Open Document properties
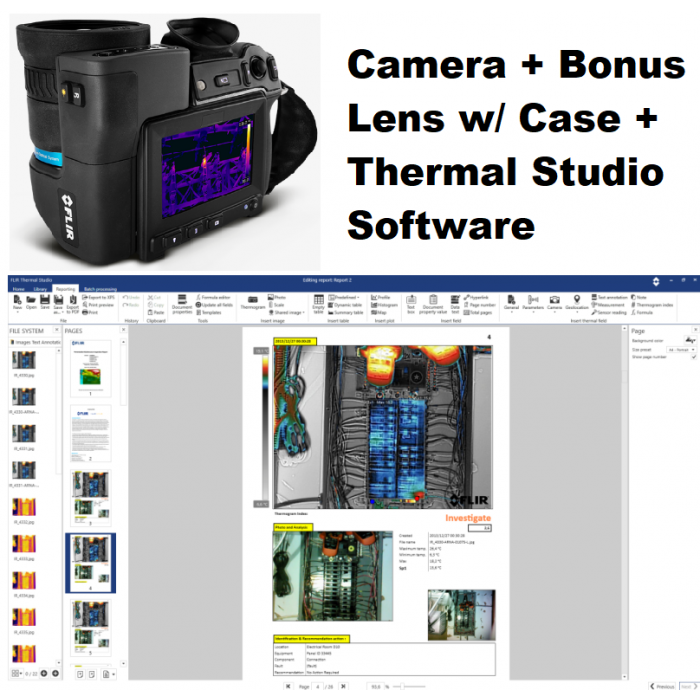Image resolution: width=700 pixels, height=700 pixels. 182,304
